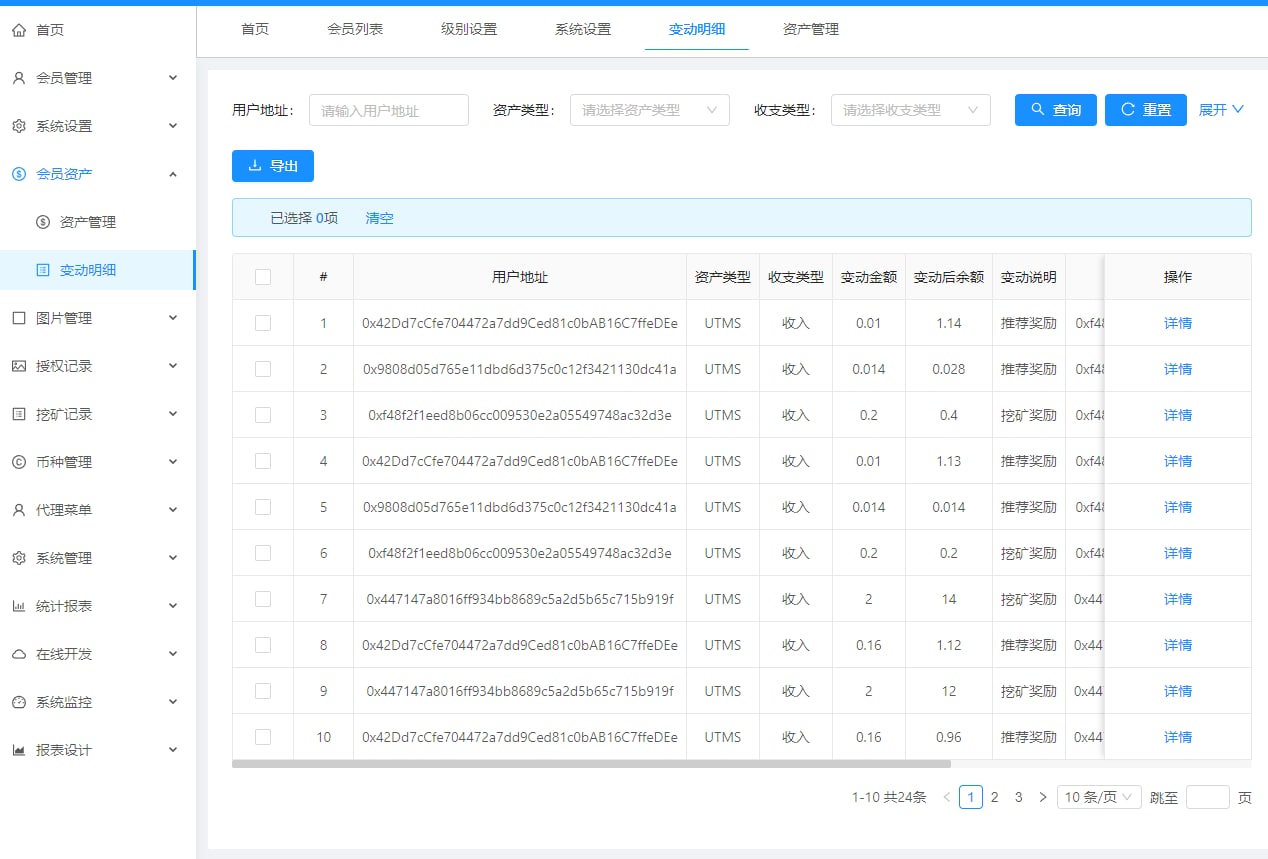1268x859 pixels.
Task: Click the 挖矿记录 list icon
Action: tap(19, 414)
